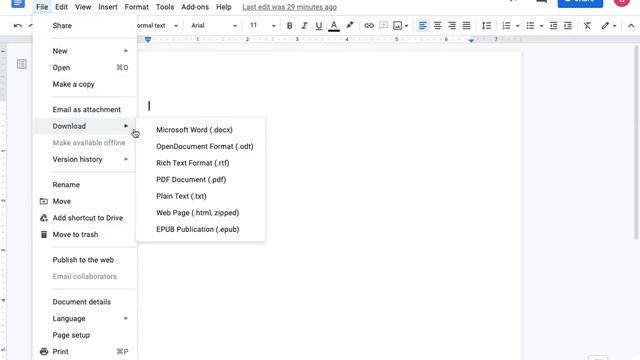Download as EPUB Publication (.epub)
Image resolution: width=640 pixels, height=360 pixels.
pos(200,229)
